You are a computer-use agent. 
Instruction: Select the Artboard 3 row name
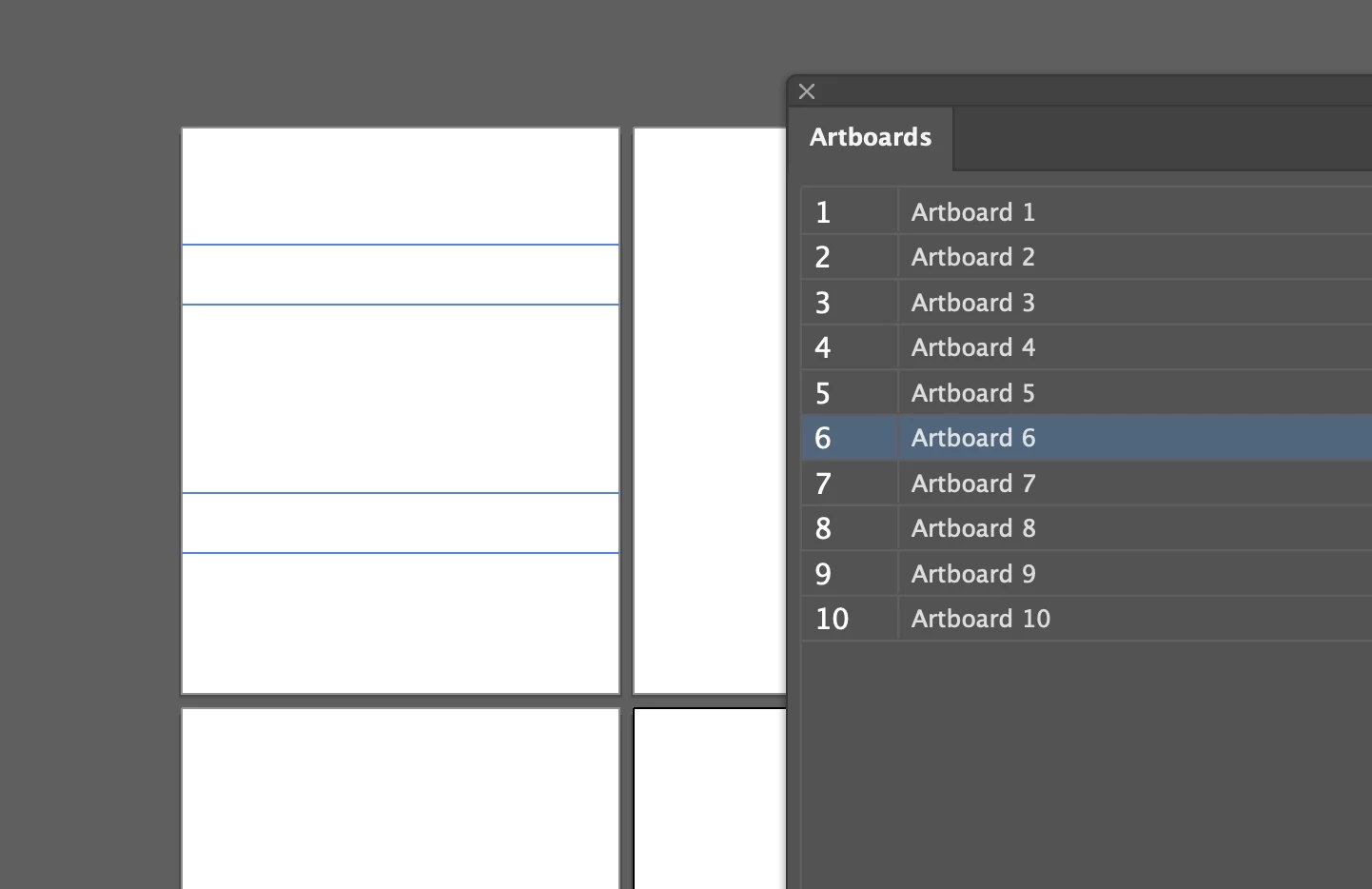pyautogui.click(x=972, y=303)
